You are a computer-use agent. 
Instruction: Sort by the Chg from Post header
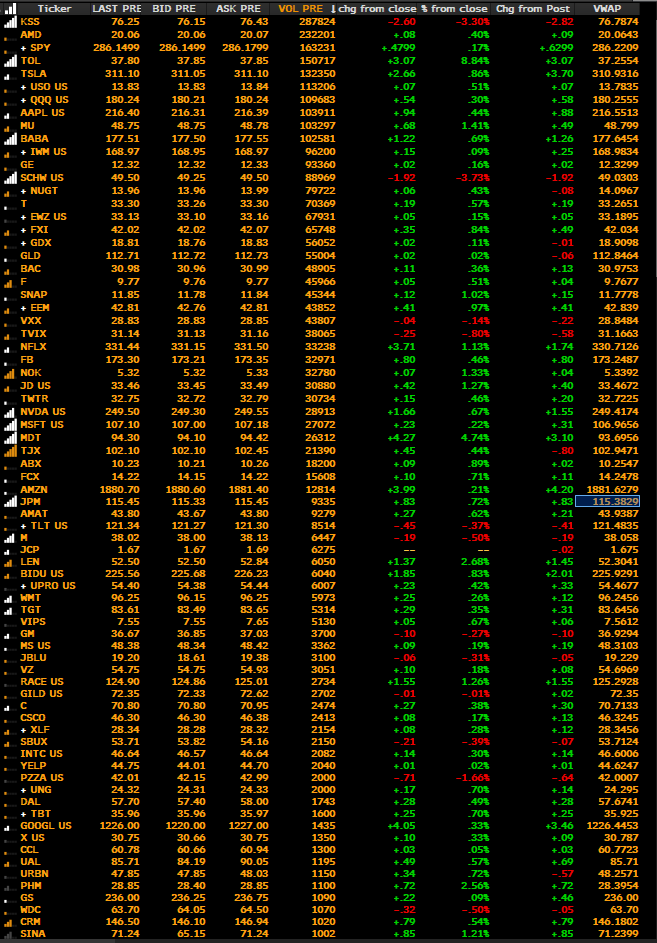pyautogui.click(x=533, y=8)
